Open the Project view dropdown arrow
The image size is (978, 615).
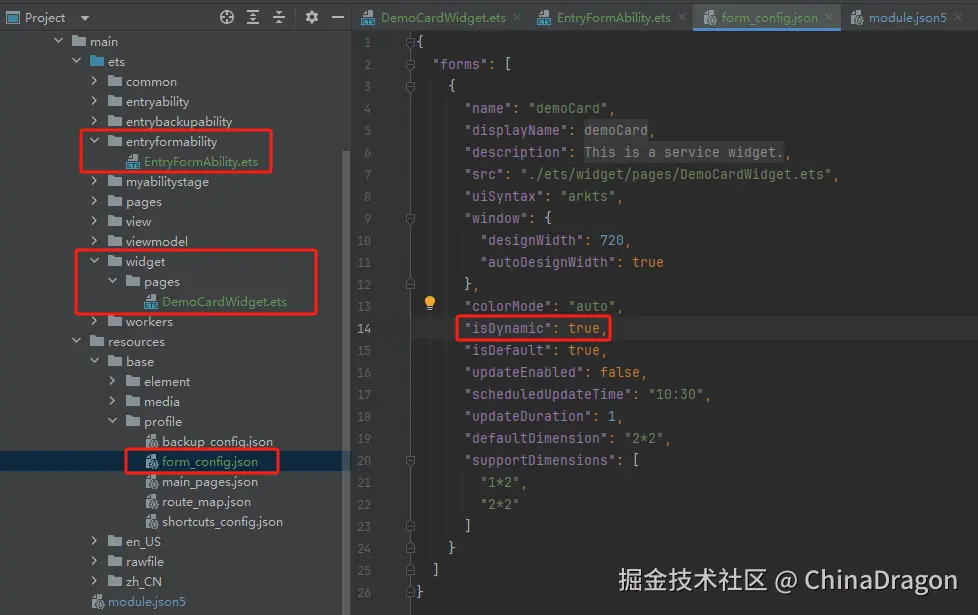[85, 18]
